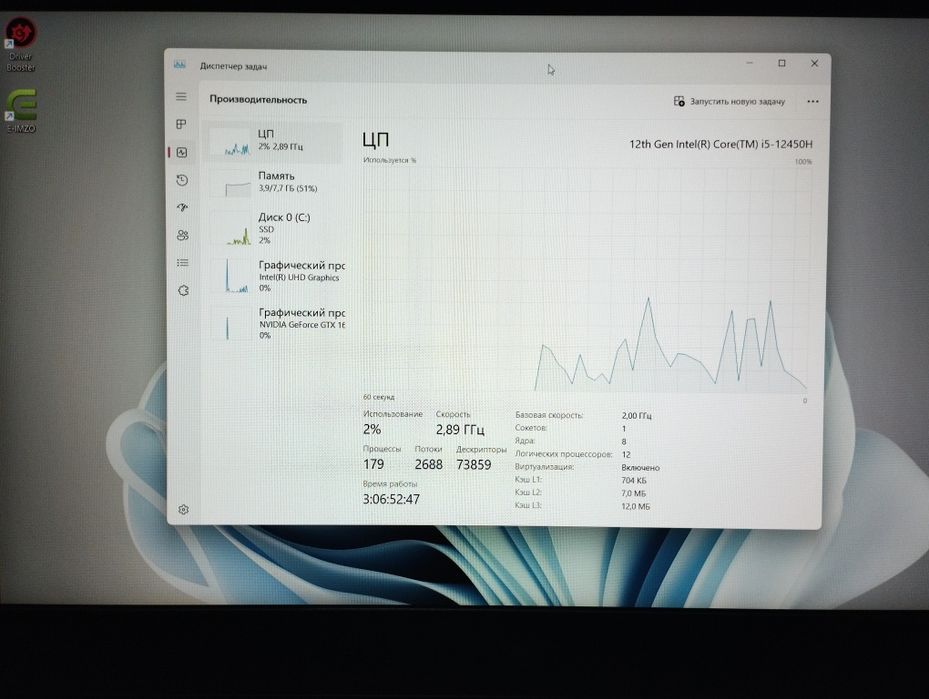Screen dimensions: 929x699
Task: Click the processes count 179
Action: coord(374,464)
